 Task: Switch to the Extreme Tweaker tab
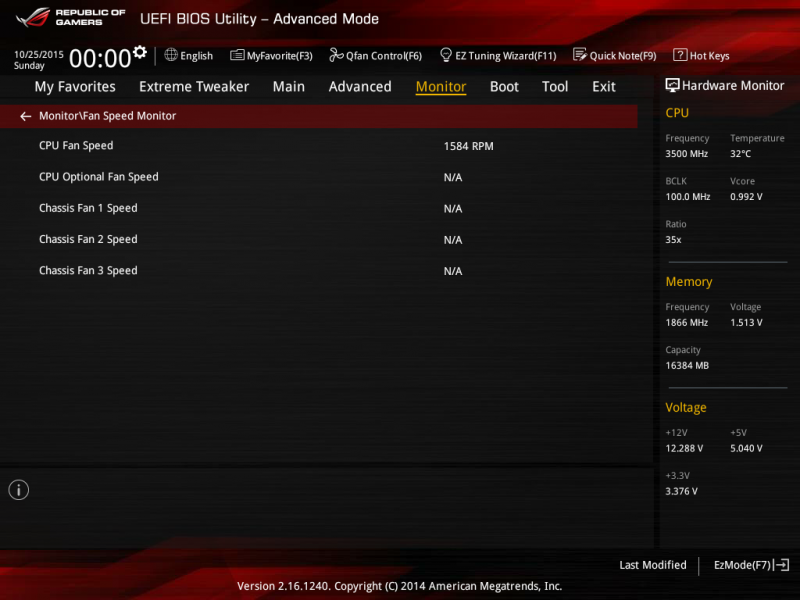(x=194, y=87)
